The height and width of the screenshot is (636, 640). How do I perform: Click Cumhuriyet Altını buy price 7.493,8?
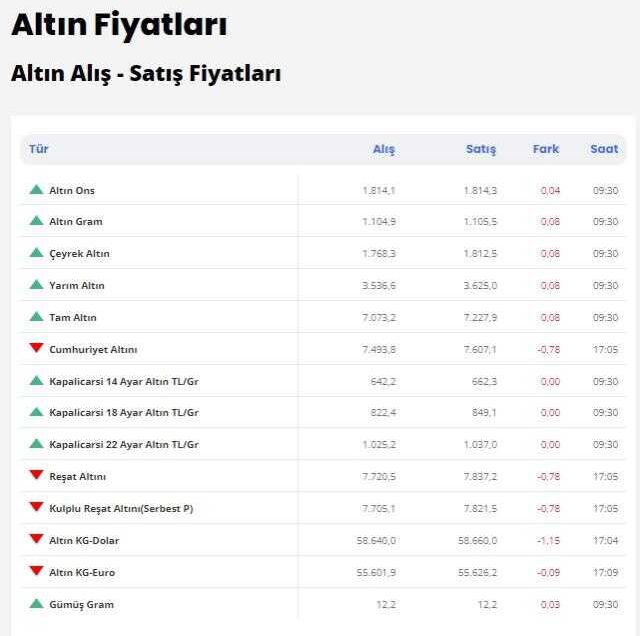click(x=379, y=349)
